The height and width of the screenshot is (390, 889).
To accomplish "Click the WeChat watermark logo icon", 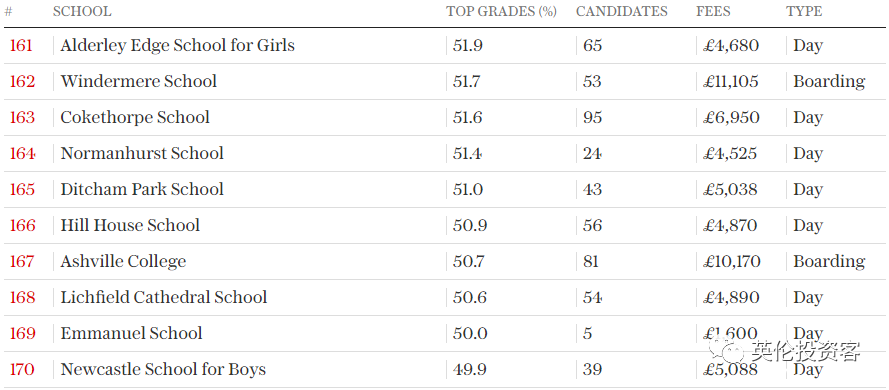I will click(728, 351).
